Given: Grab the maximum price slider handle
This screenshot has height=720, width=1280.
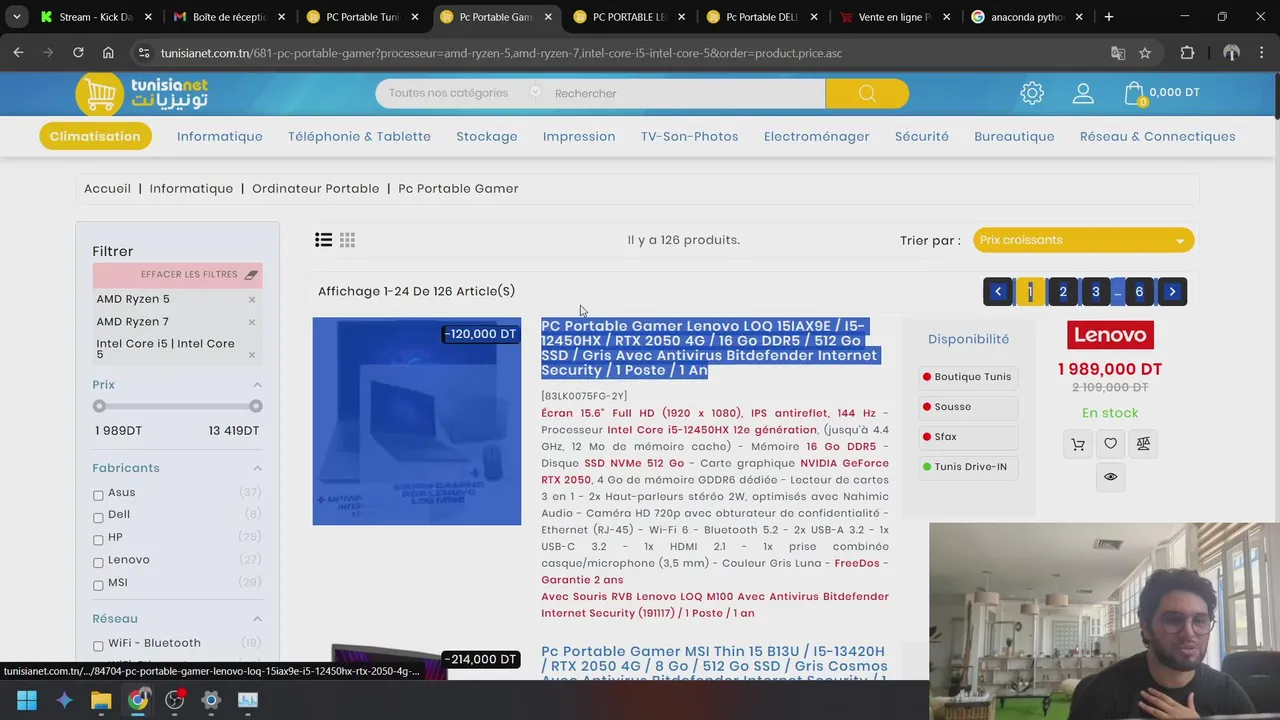Looking at the screenshot, I should tap(256, 406).
